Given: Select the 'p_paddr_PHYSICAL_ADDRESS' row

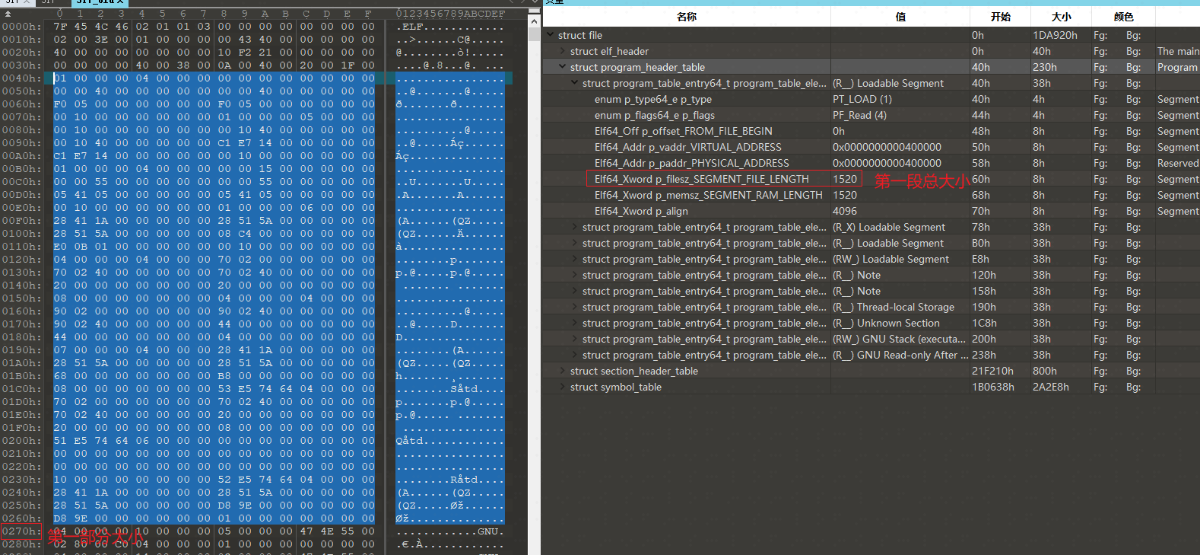Looking at the screenshot, I should click(x=871, y=163).
